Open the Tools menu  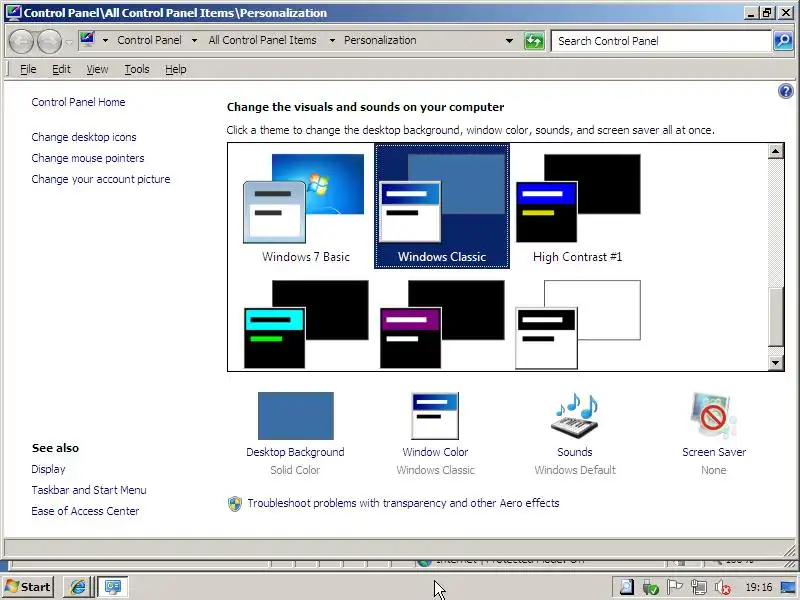coord(137,69)
